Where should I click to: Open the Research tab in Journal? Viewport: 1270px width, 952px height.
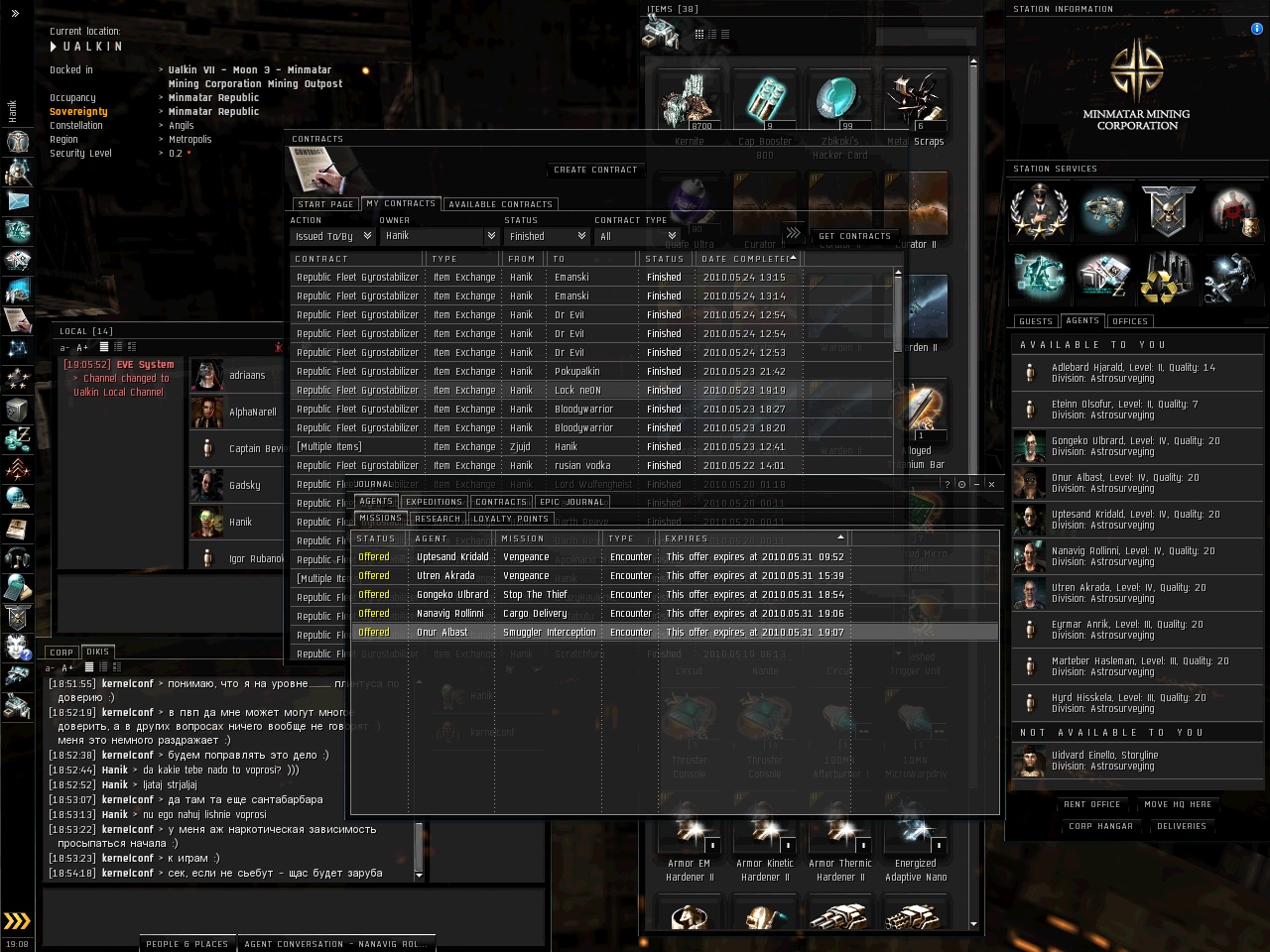coord(438,519)
